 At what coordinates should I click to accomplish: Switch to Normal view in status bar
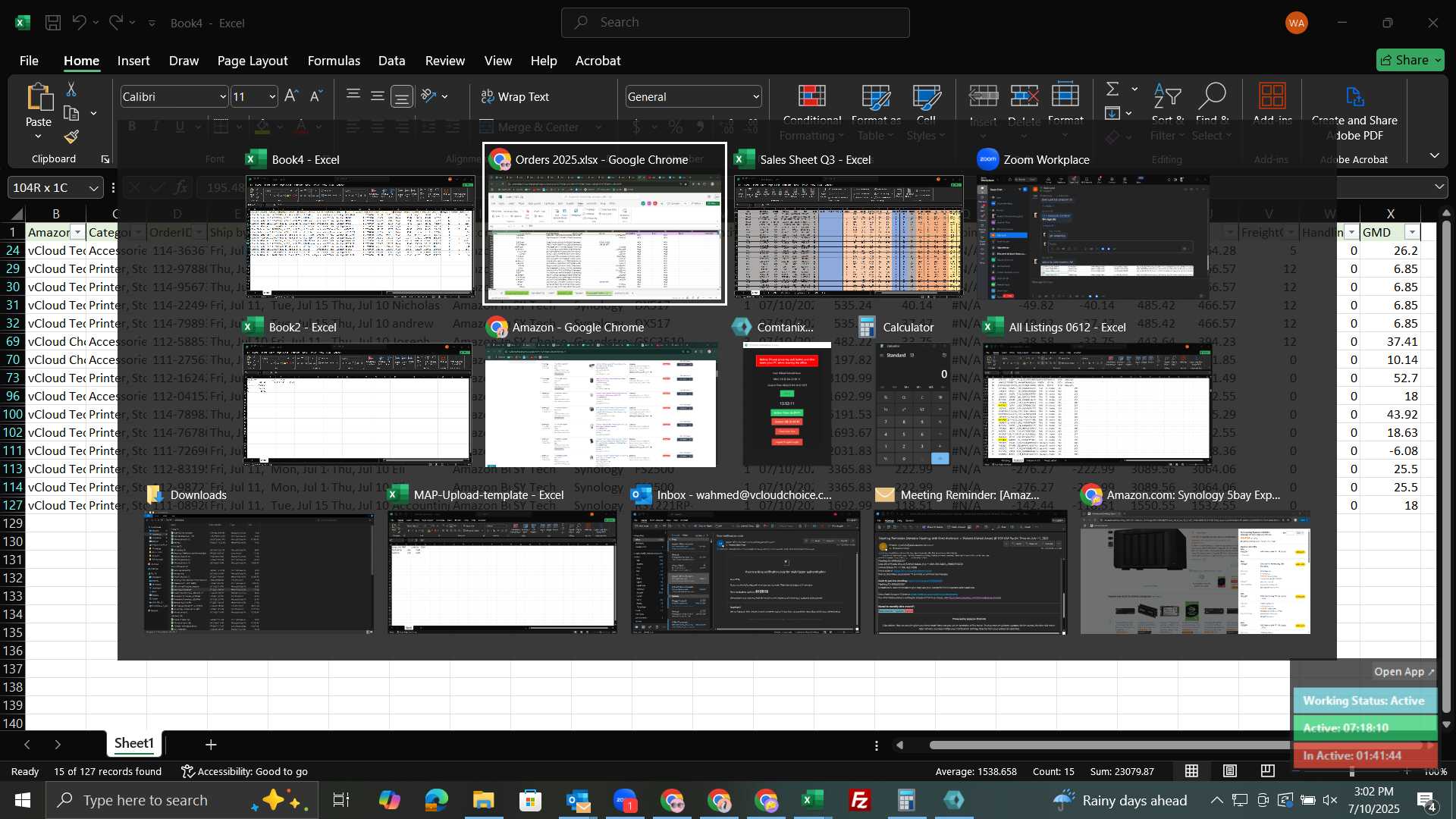coord(1192,771)
